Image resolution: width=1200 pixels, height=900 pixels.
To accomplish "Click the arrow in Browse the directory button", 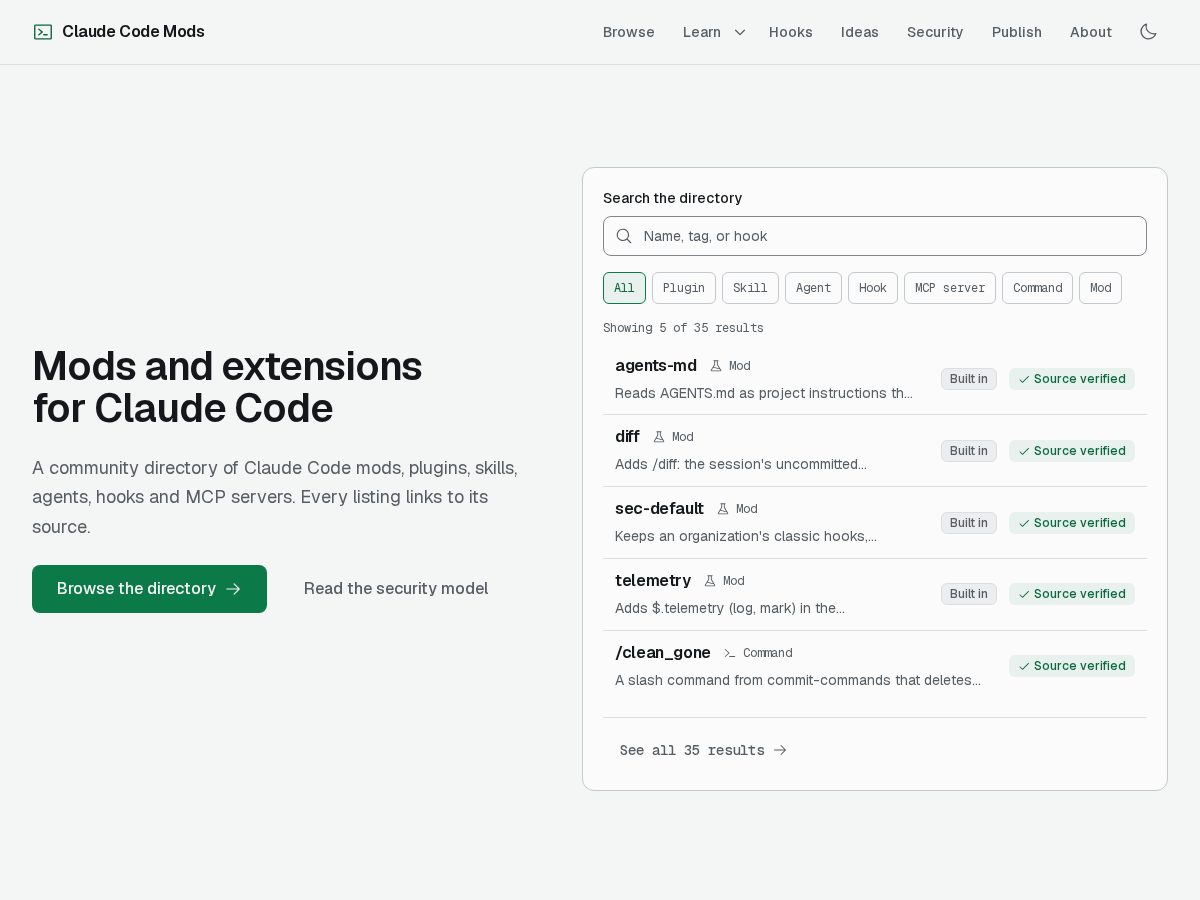I will pyautogui.click(x=233, y=589).
